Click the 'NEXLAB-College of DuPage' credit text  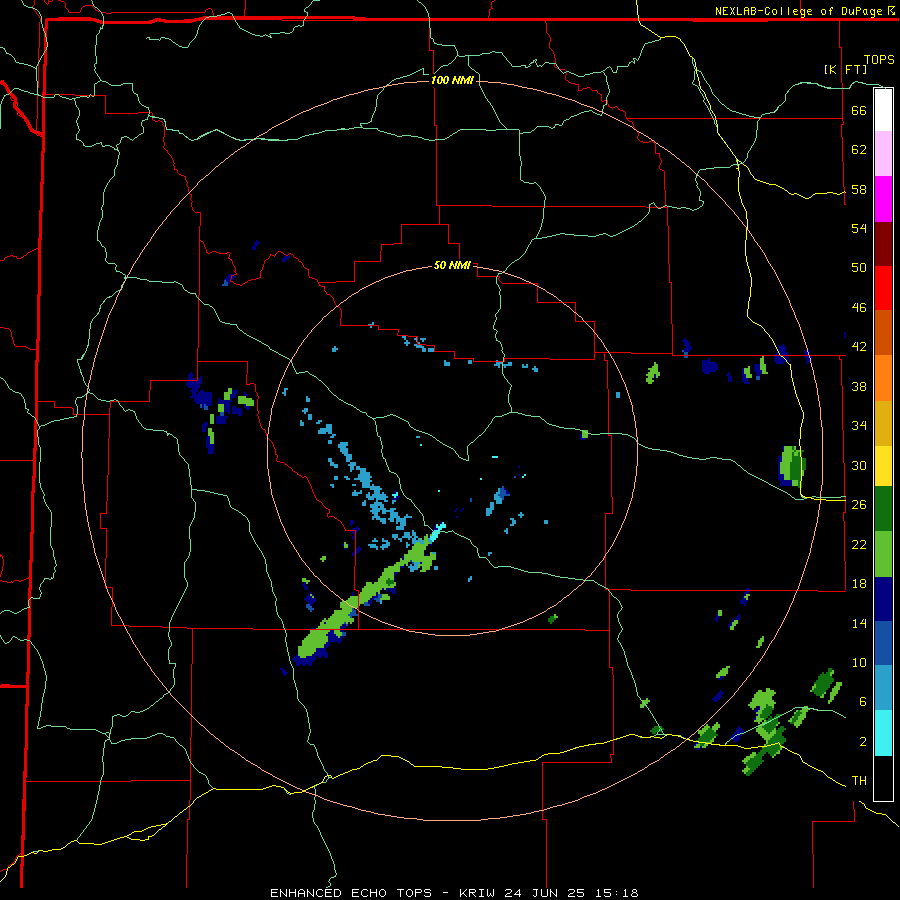798,11
